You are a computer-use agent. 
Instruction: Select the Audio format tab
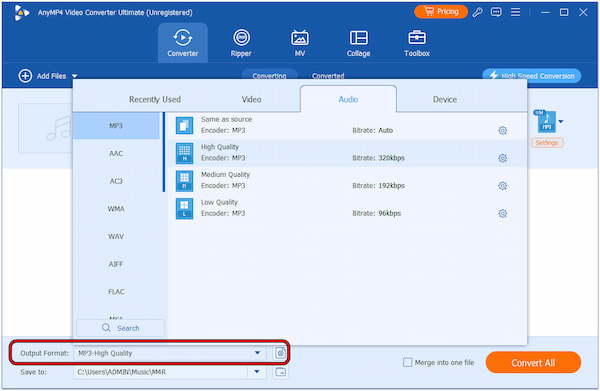pyautogui.click(x=348, y=99)
